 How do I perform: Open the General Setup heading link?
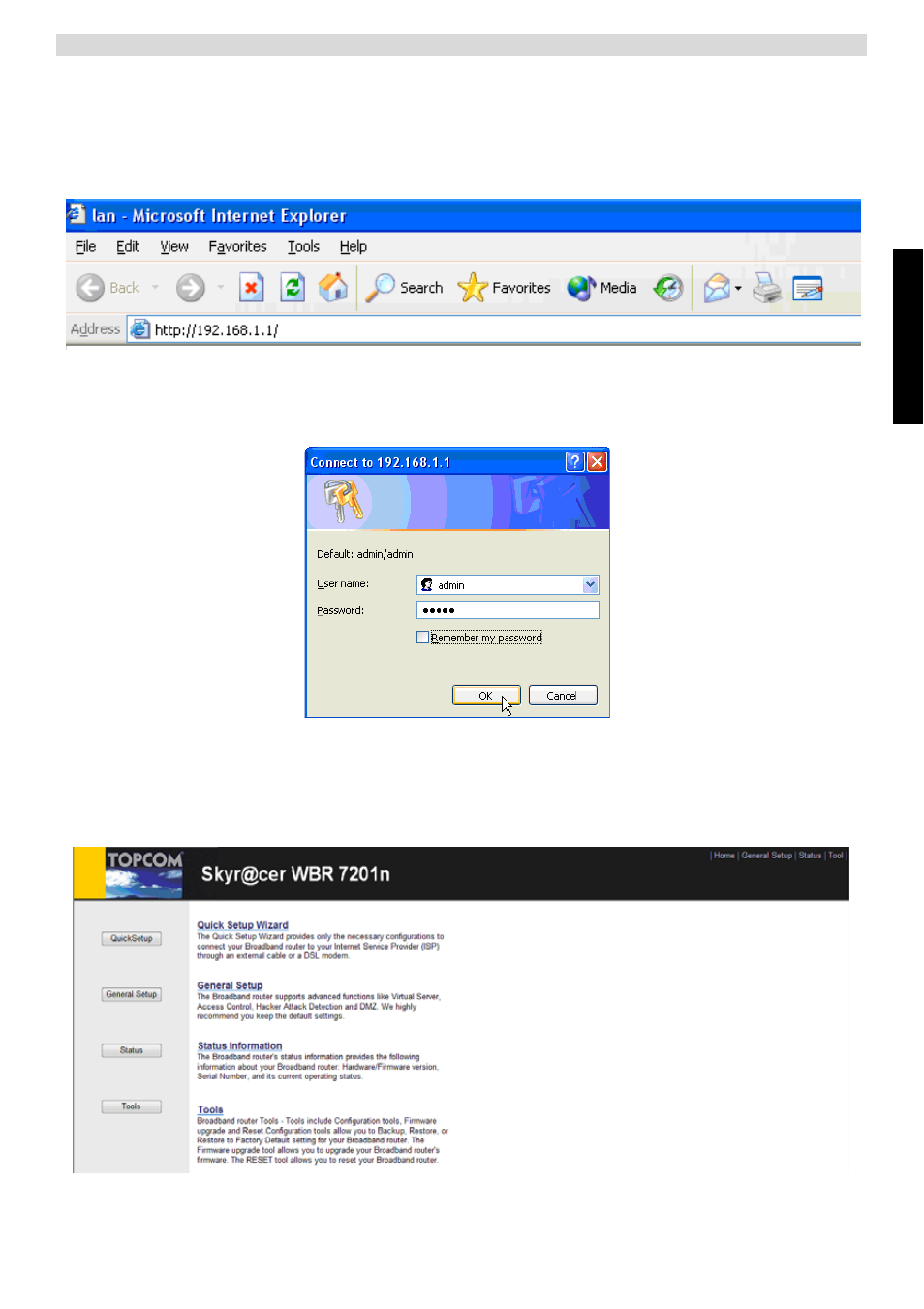pyautogui.click(x=230, y=985)
